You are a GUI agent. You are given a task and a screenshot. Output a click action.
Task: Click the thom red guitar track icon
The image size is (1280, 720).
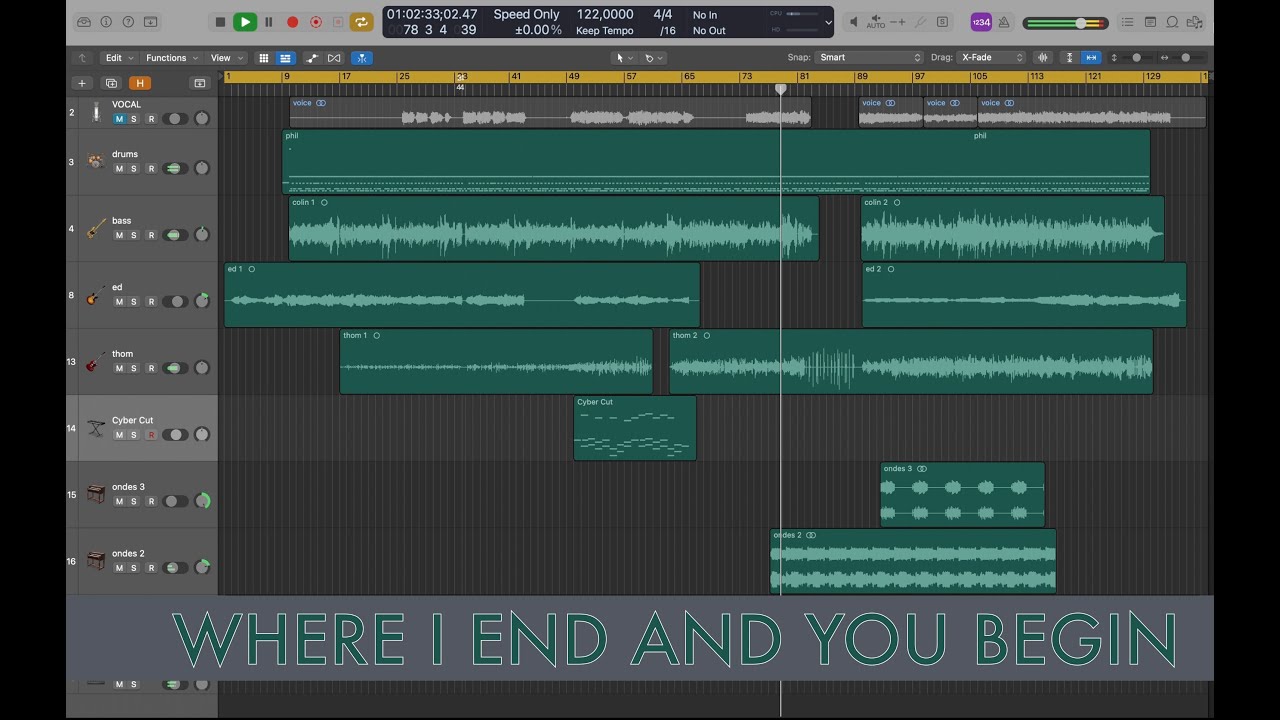96,361
